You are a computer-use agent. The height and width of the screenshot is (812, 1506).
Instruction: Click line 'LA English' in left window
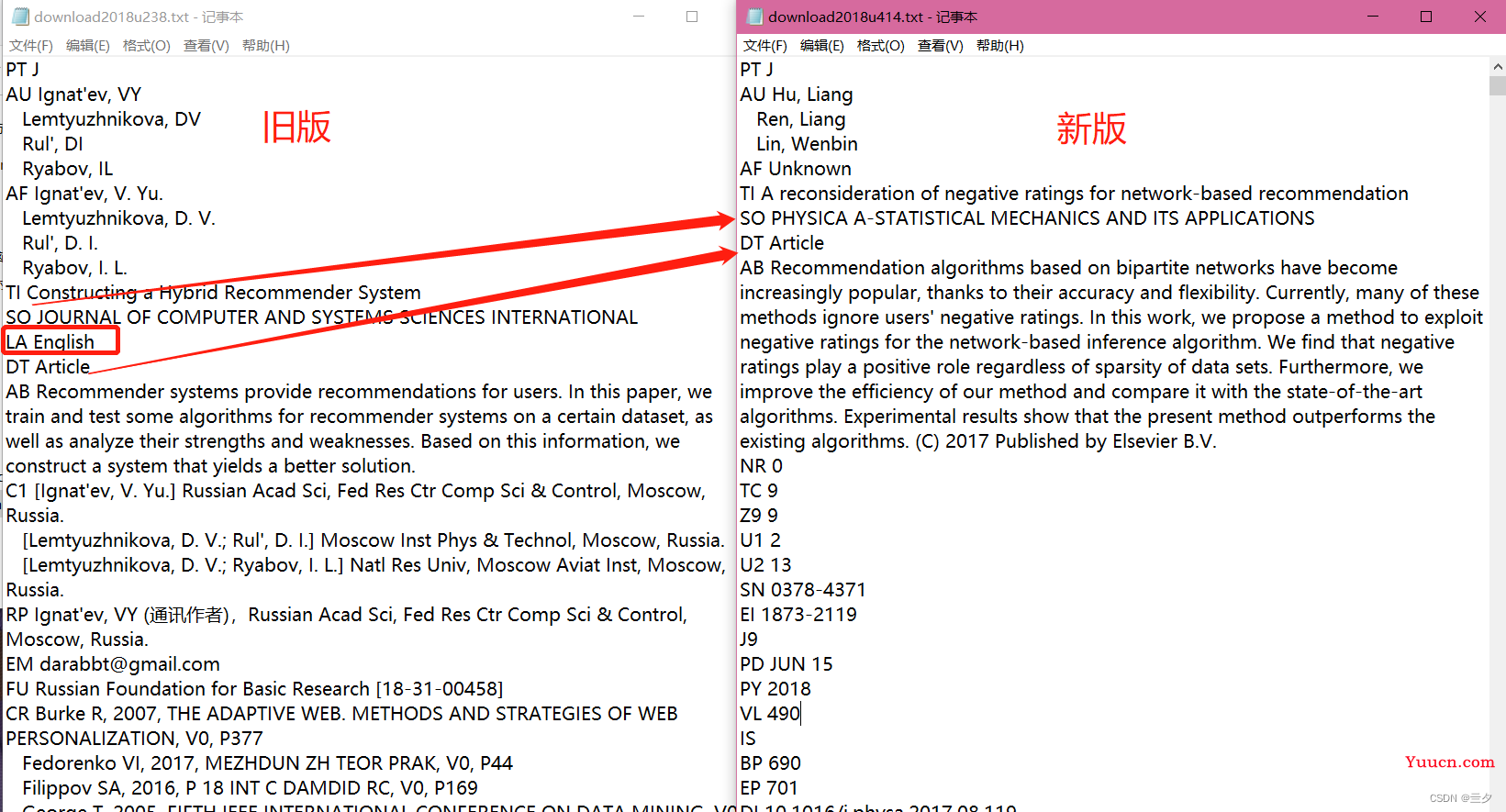point(50,342)
